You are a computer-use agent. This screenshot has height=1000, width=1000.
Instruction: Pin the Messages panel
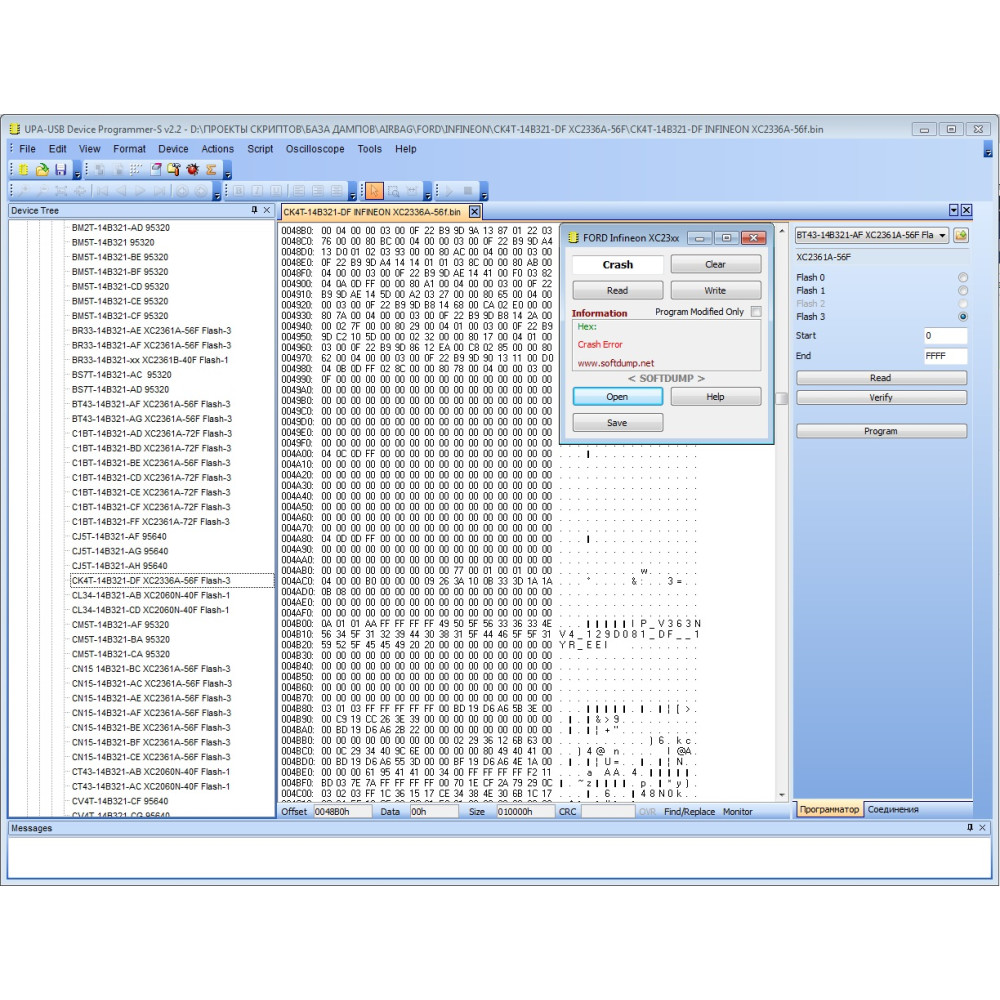pyautogui.click(x=970, y=827)
